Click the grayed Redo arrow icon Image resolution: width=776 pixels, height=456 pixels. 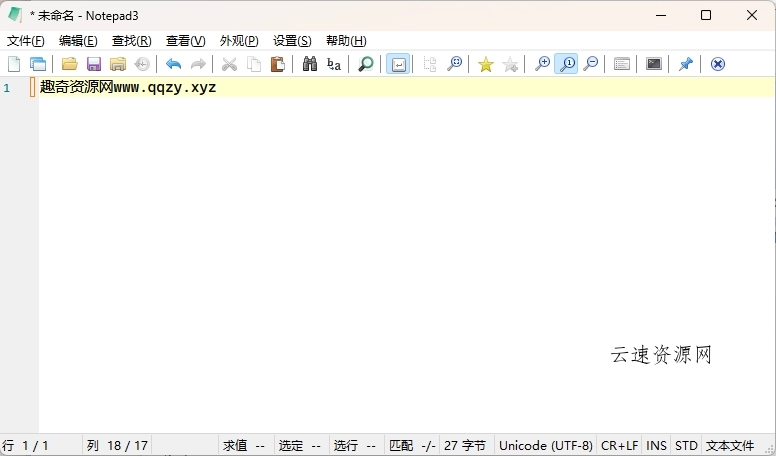click(198, 64)
